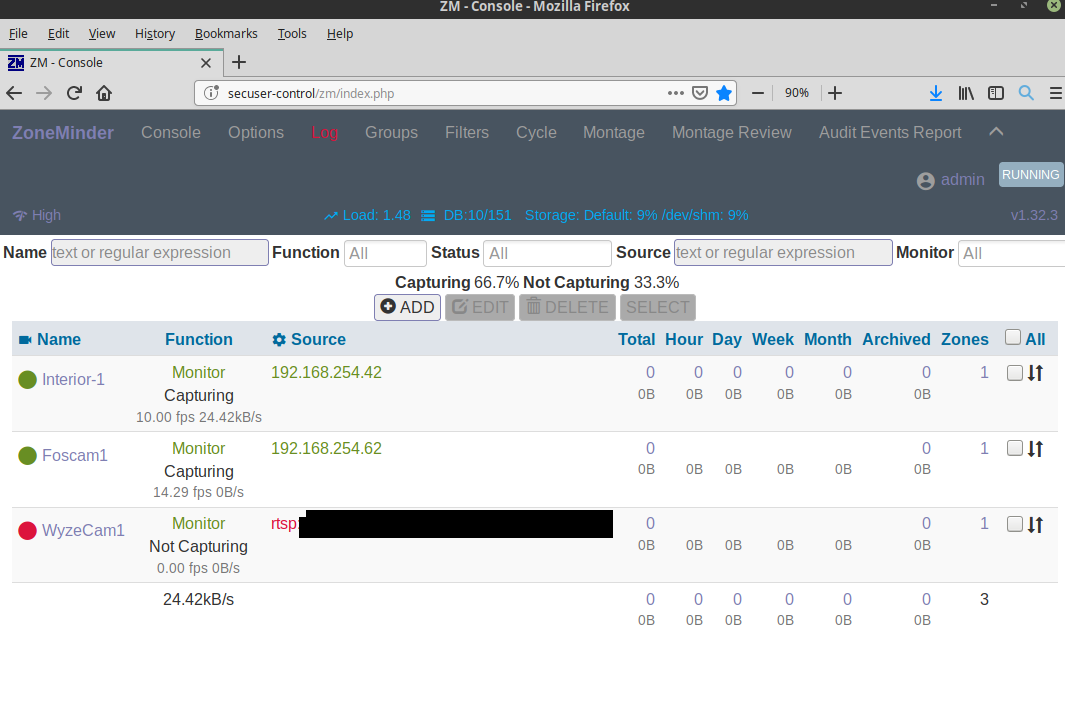Open the Groups page

(x=391, y=132)
